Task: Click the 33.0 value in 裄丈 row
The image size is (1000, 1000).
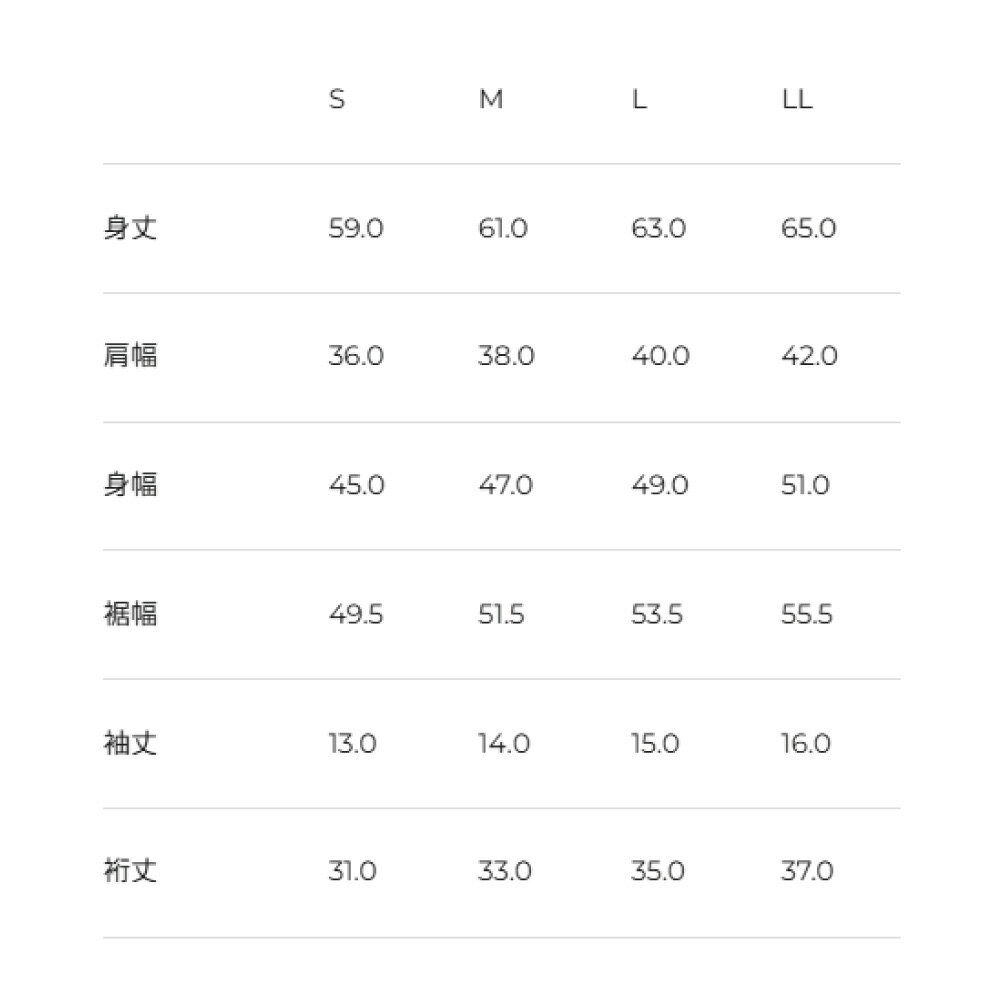Action: click(504, 872)
